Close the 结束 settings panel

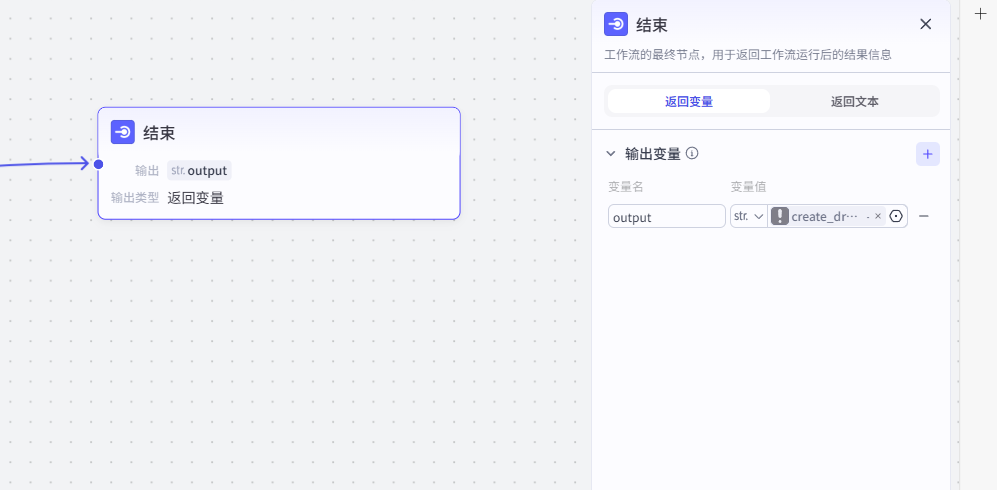point(925,24)
